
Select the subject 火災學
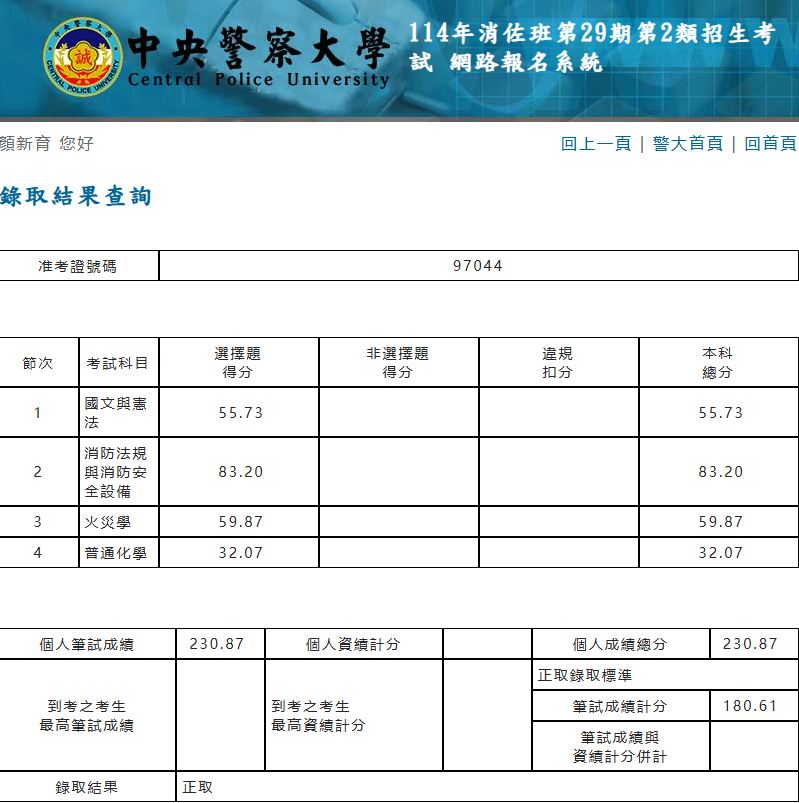[108, 522]
